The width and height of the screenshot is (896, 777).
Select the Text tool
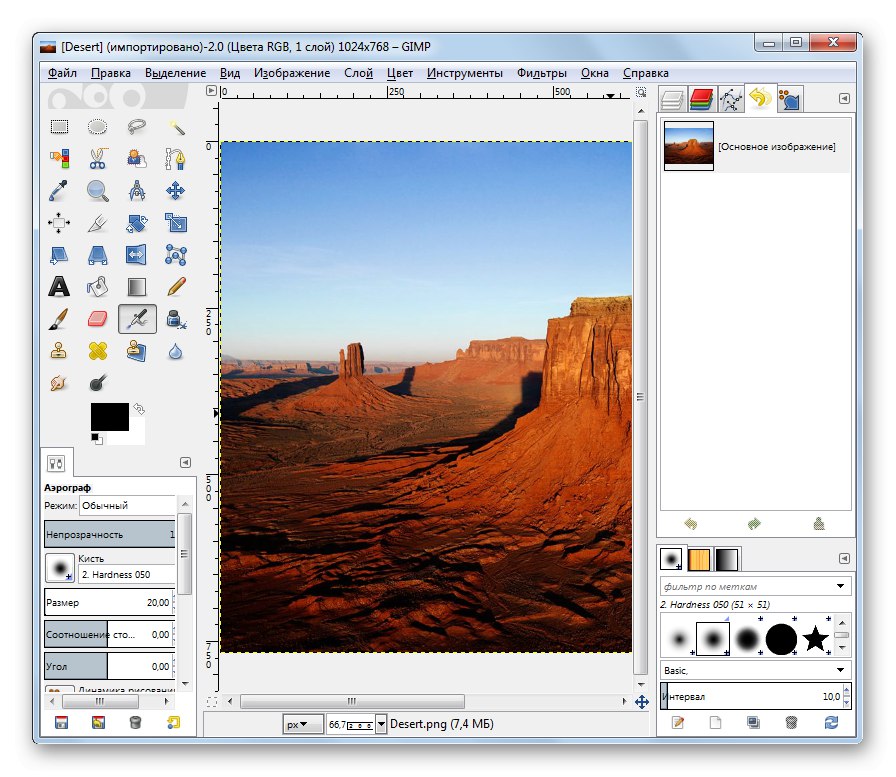(x=59, y=287)
